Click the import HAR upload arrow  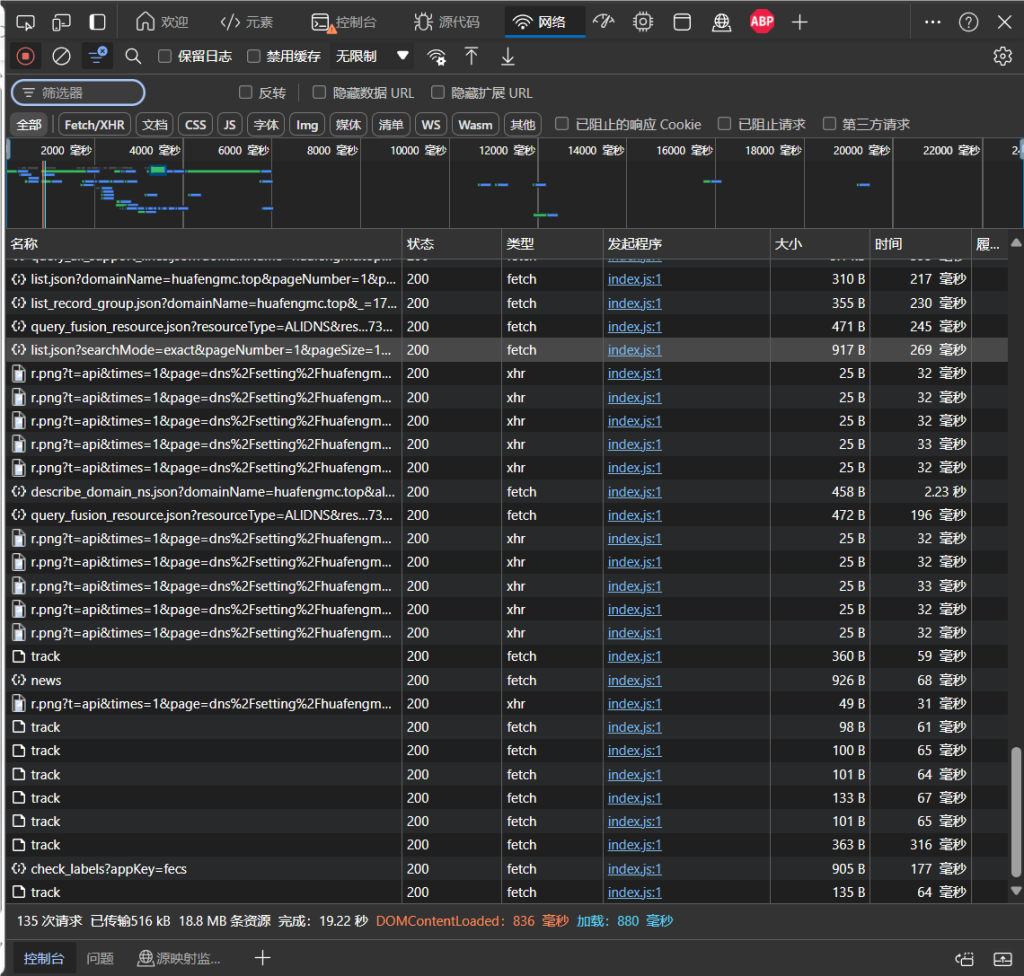pyautogui.click(x=472, y=57)
